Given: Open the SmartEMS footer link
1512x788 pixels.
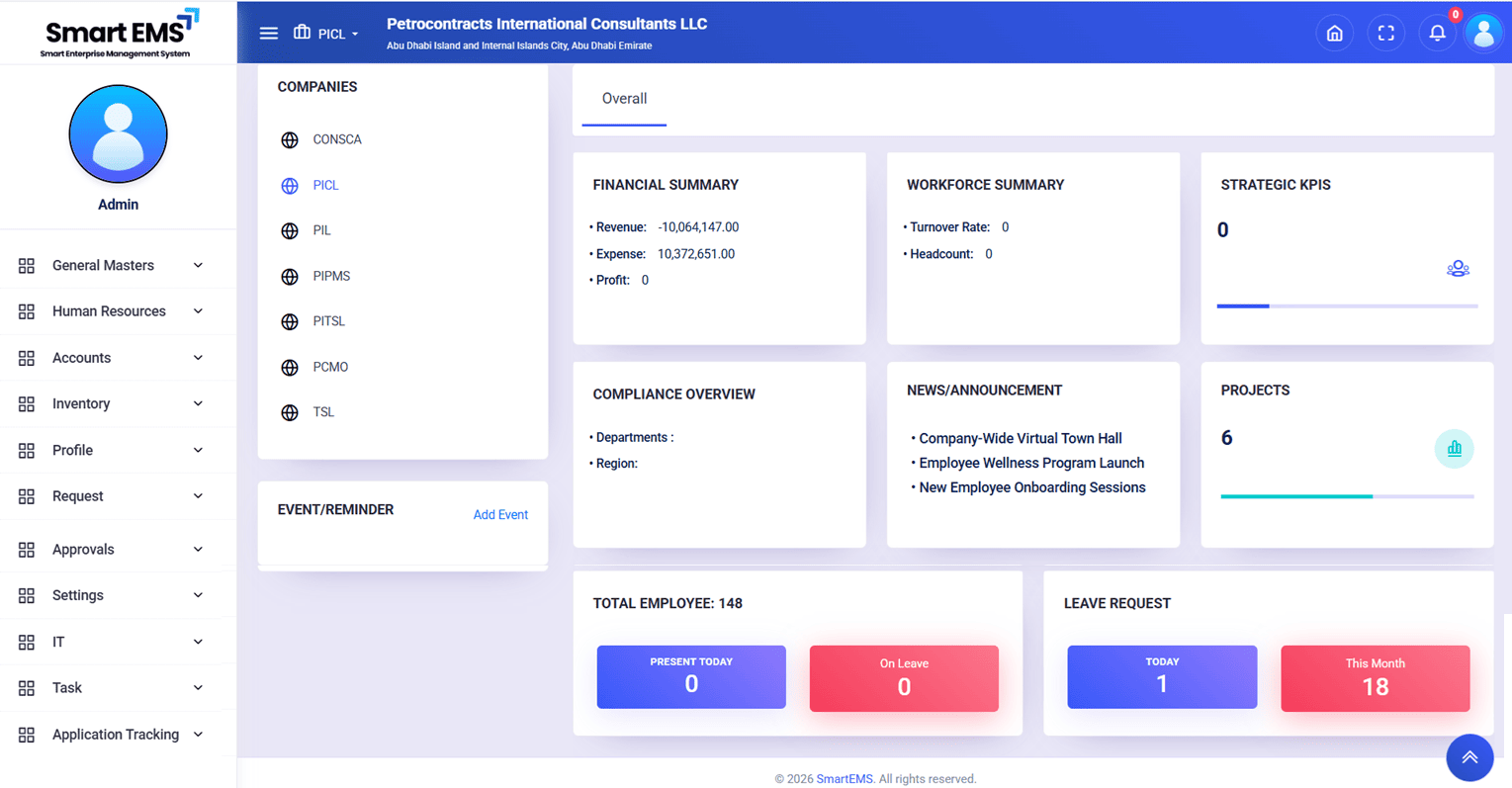Looking at the screenshot, I should point(845,779).
